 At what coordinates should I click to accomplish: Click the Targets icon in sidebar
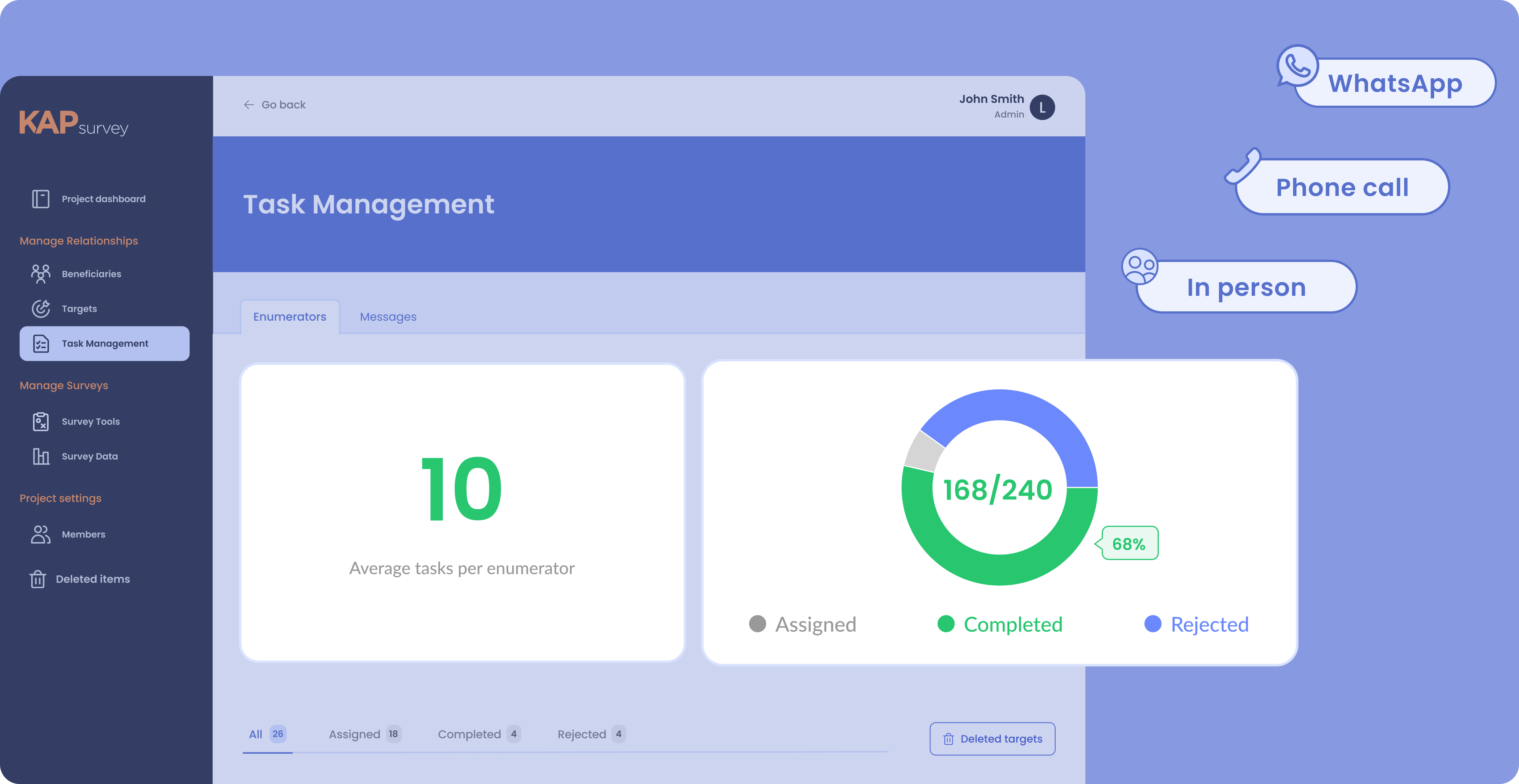(x=41, y=308)
